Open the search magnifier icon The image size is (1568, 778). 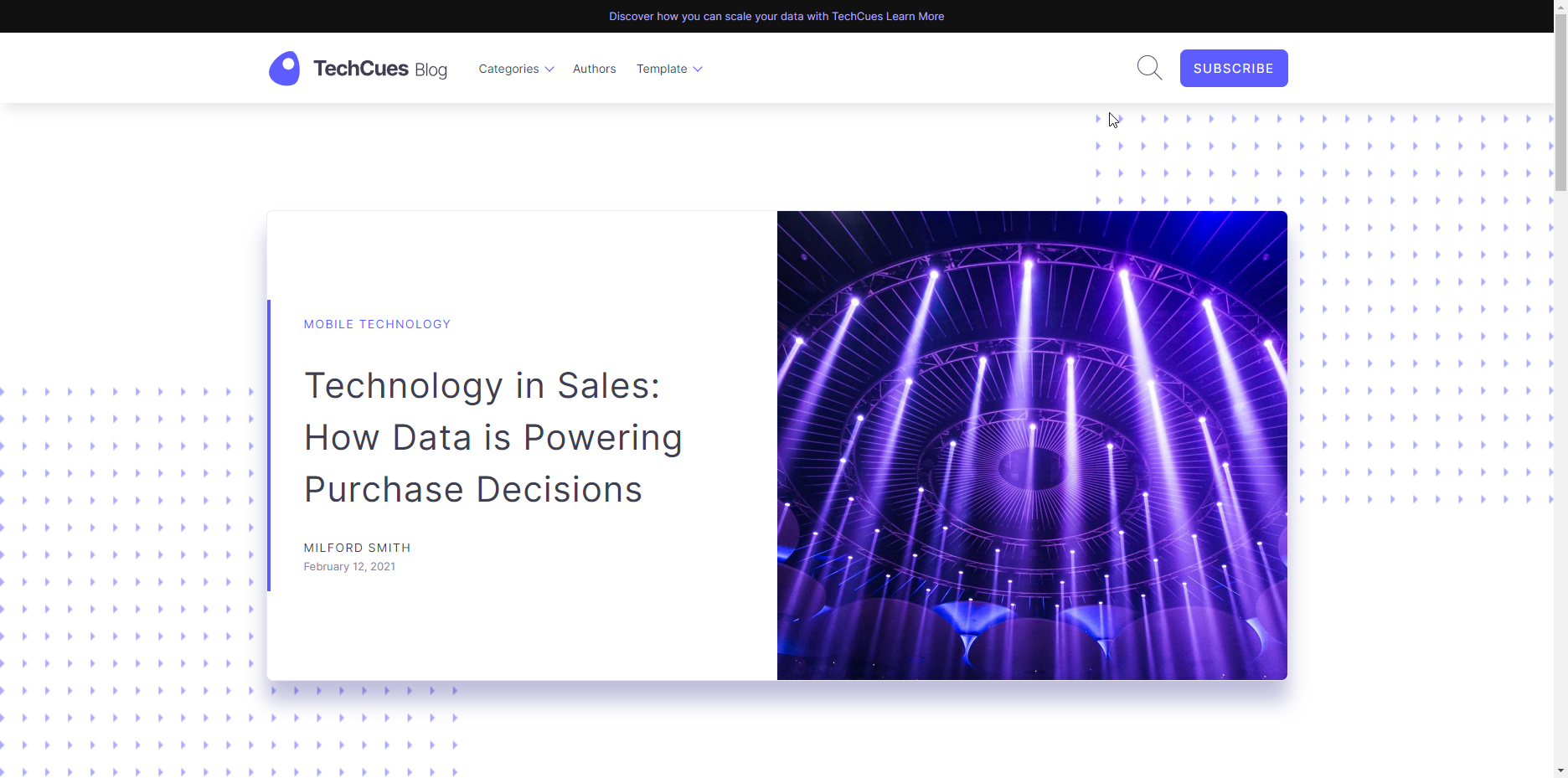(1149, 68)
